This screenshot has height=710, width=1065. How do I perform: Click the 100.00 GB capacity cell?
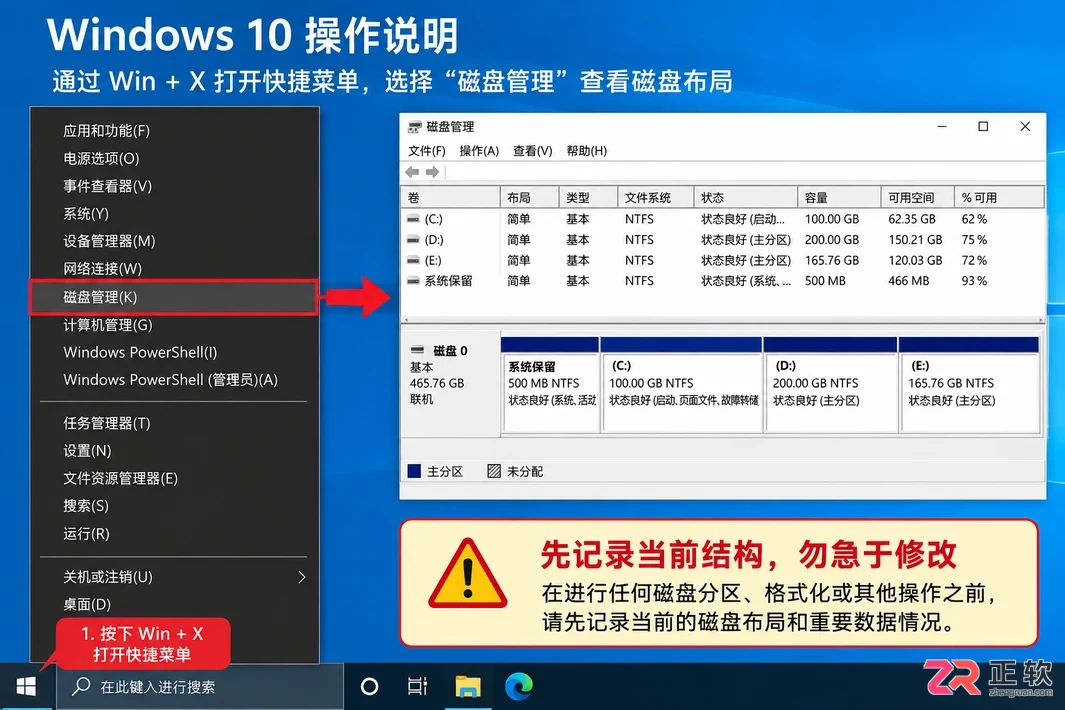pos(831,219)
